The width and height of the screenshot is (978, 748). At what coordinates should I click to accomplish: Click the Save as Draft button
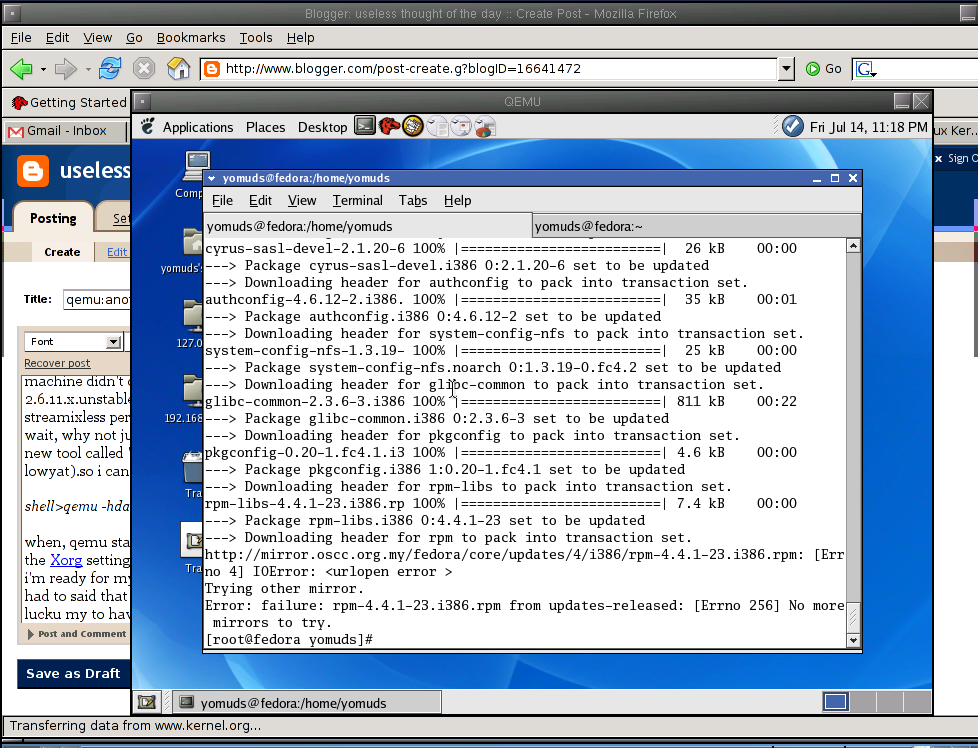pos(74,674)
